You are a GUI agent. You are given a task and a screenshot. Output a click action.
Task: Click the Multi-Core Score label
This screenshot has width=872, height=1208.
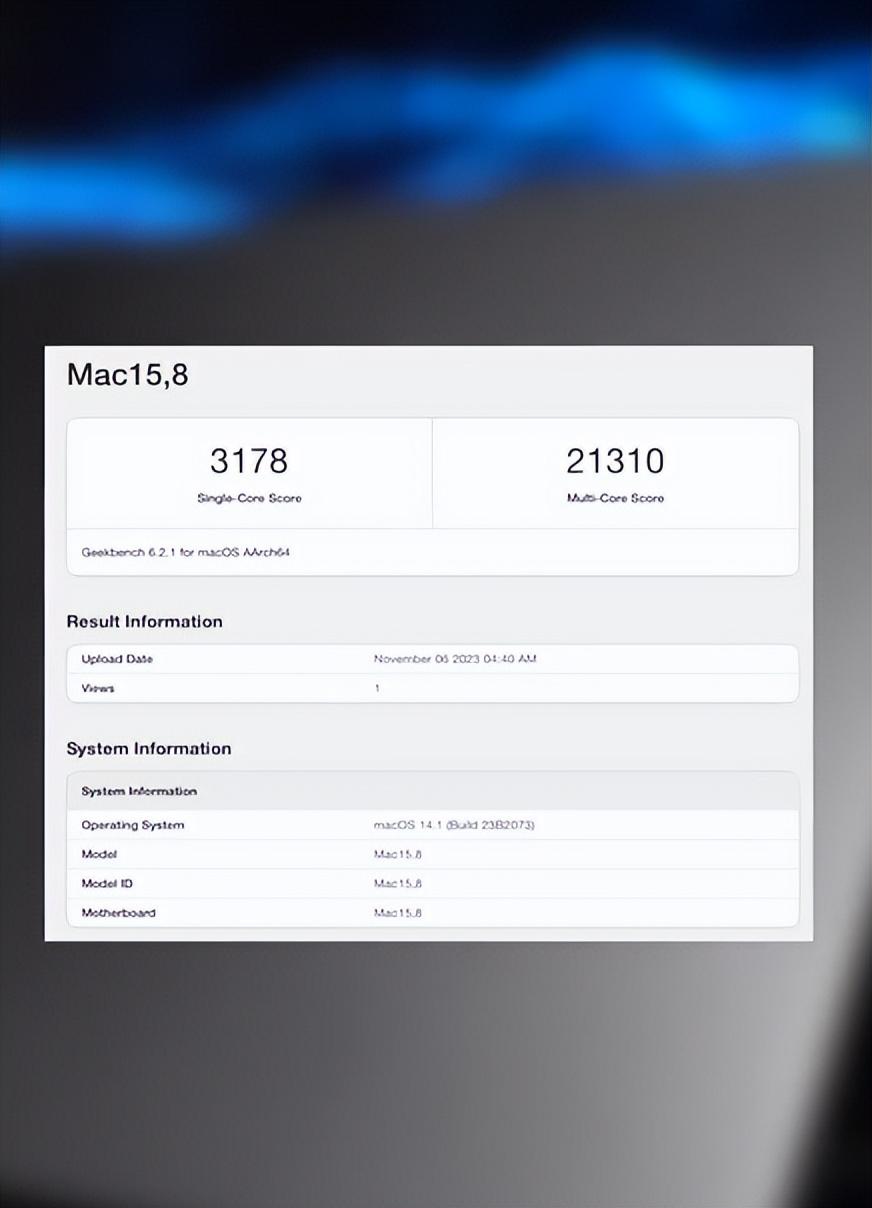coord(615,498)
